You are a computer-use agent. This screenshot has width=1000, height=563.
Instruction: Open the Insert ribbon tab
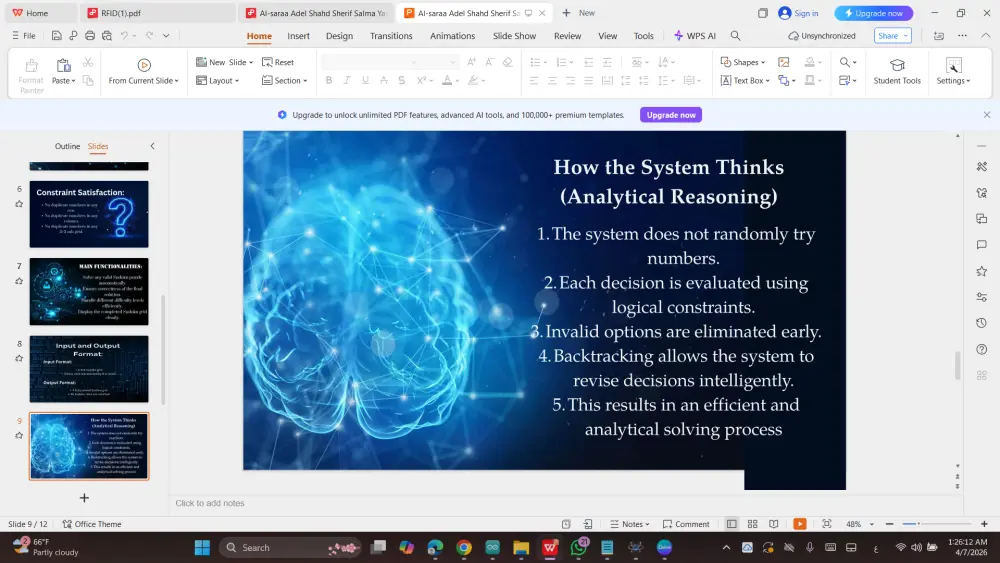(x=298, y=36)
